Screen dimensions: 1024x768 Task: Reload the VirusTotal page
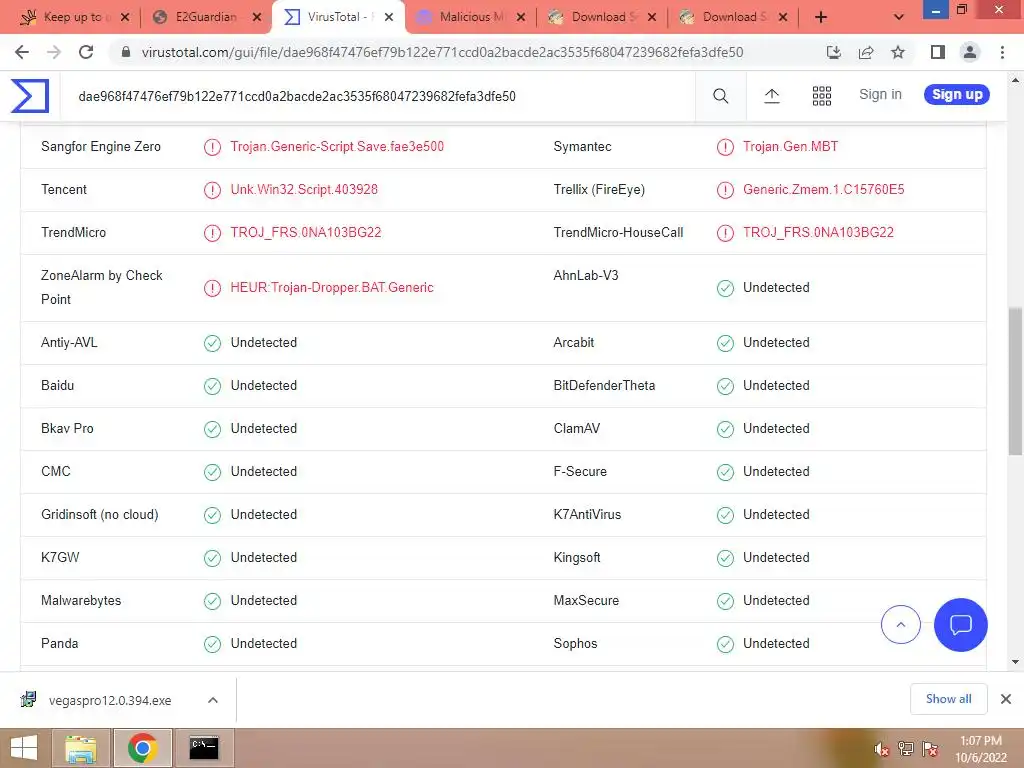(x=86, y=52)
